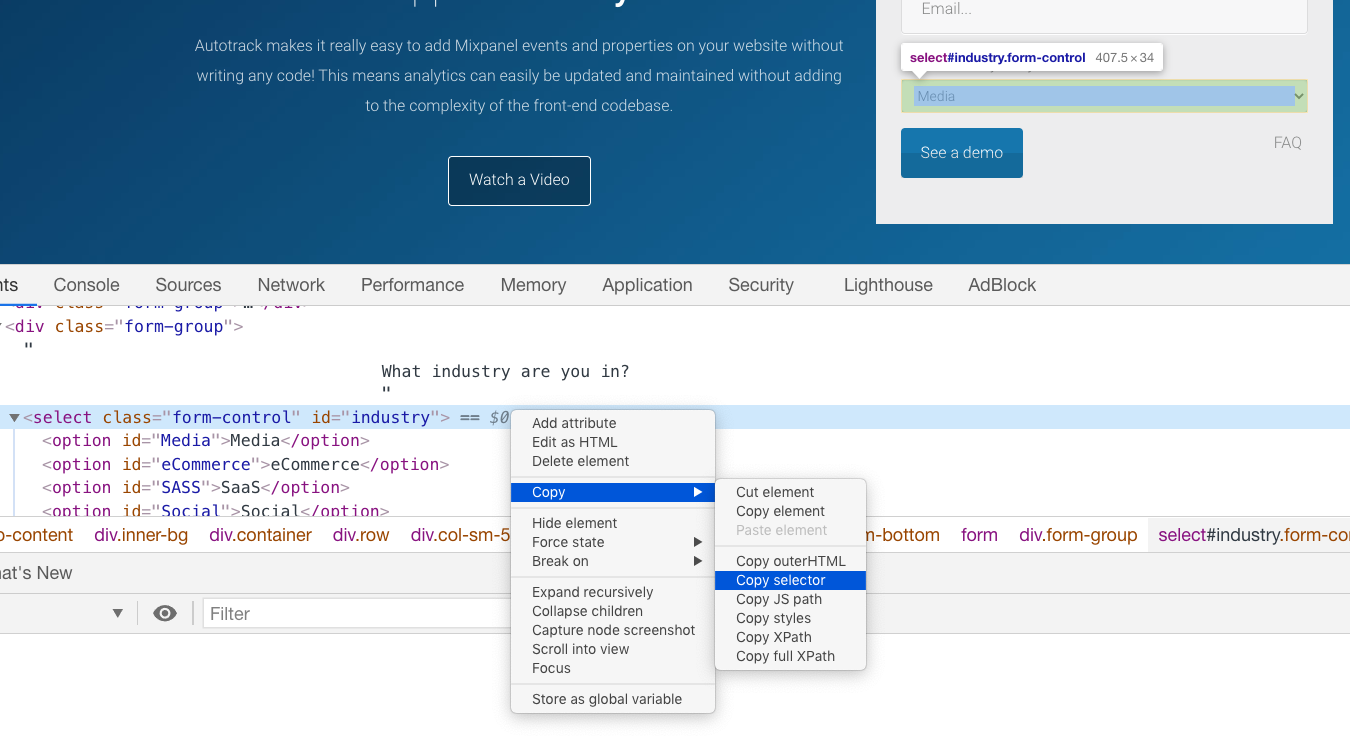This screenshot has height=747, width=1350.
Task: Choose Edit as HTML menu item
Action: [x=613, y=442]
